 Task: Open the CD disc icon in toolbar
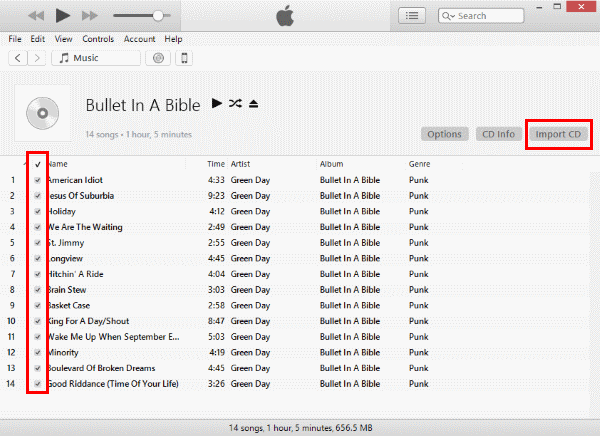point(158,58)
